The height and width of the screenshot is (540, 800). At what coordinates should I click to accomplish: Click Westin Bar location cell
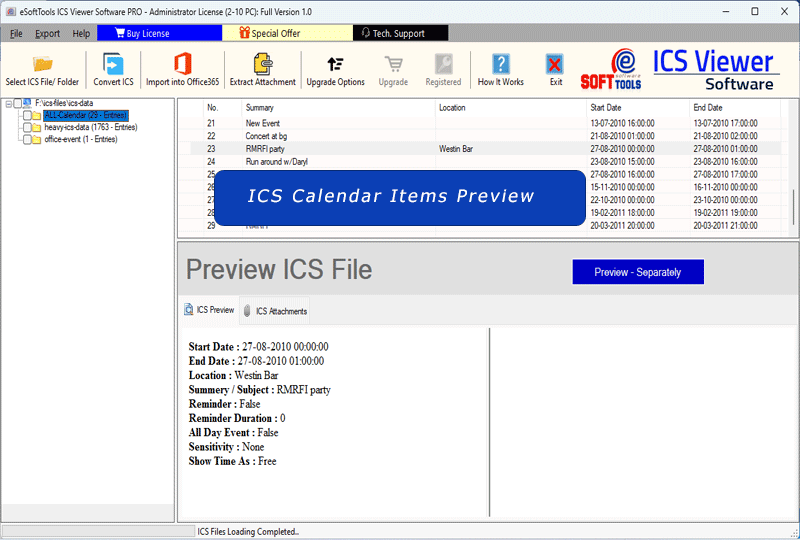(x=456, y=149)
